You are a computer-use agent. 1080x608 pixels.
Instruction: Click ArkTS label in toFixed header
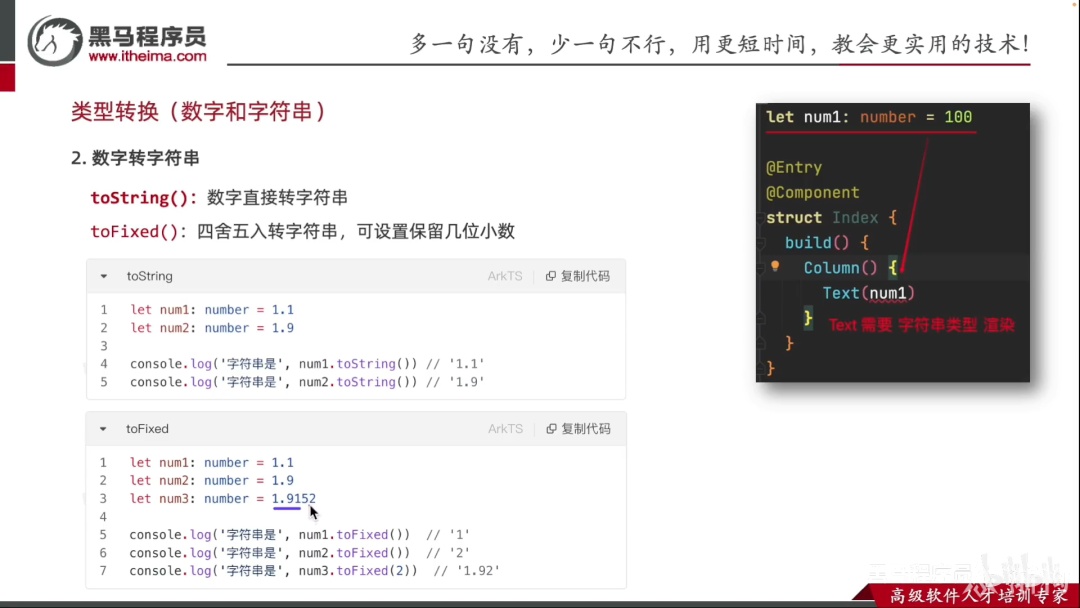[x=506, y=429]
